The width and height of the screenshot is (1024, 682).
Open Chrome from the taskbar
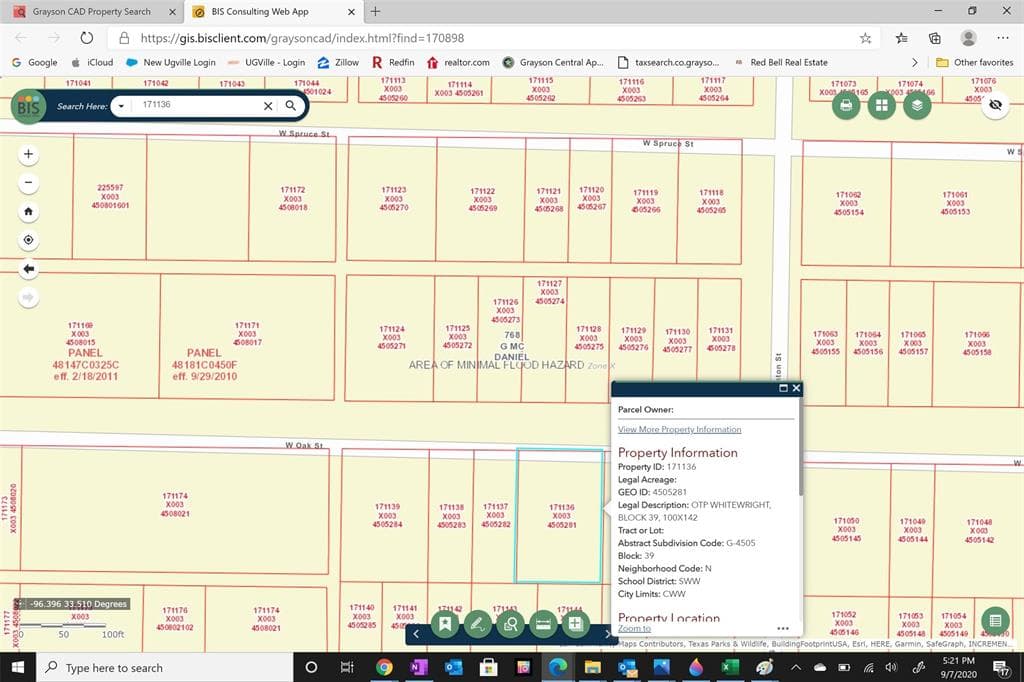(384, 668)
